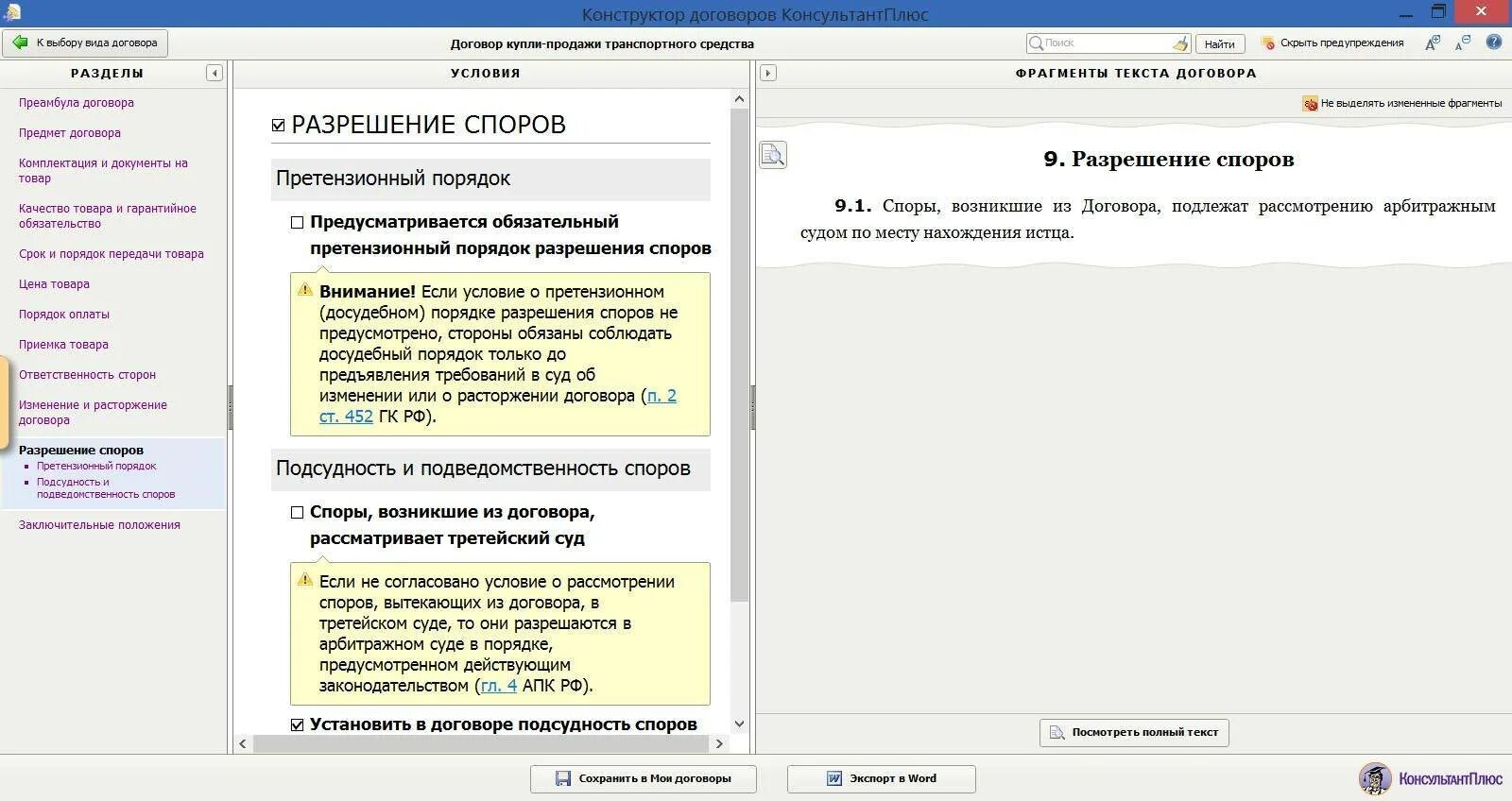Image resolution: width=1512 pixels, height=801 pixels.
Task: Open Предмет договора section
Action: 70,133
